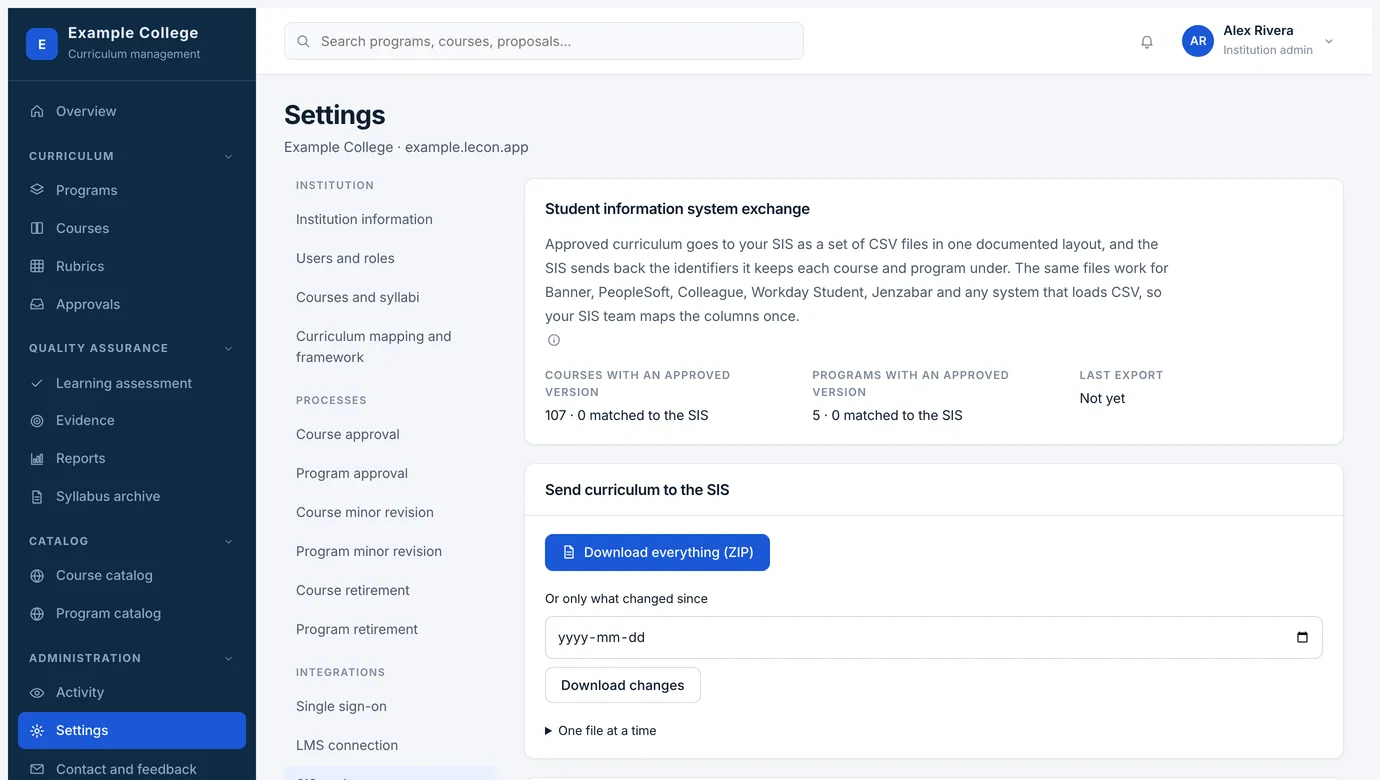Click the Overview home icon
The height and width of the screenshot is (780, 1380).
37,111
